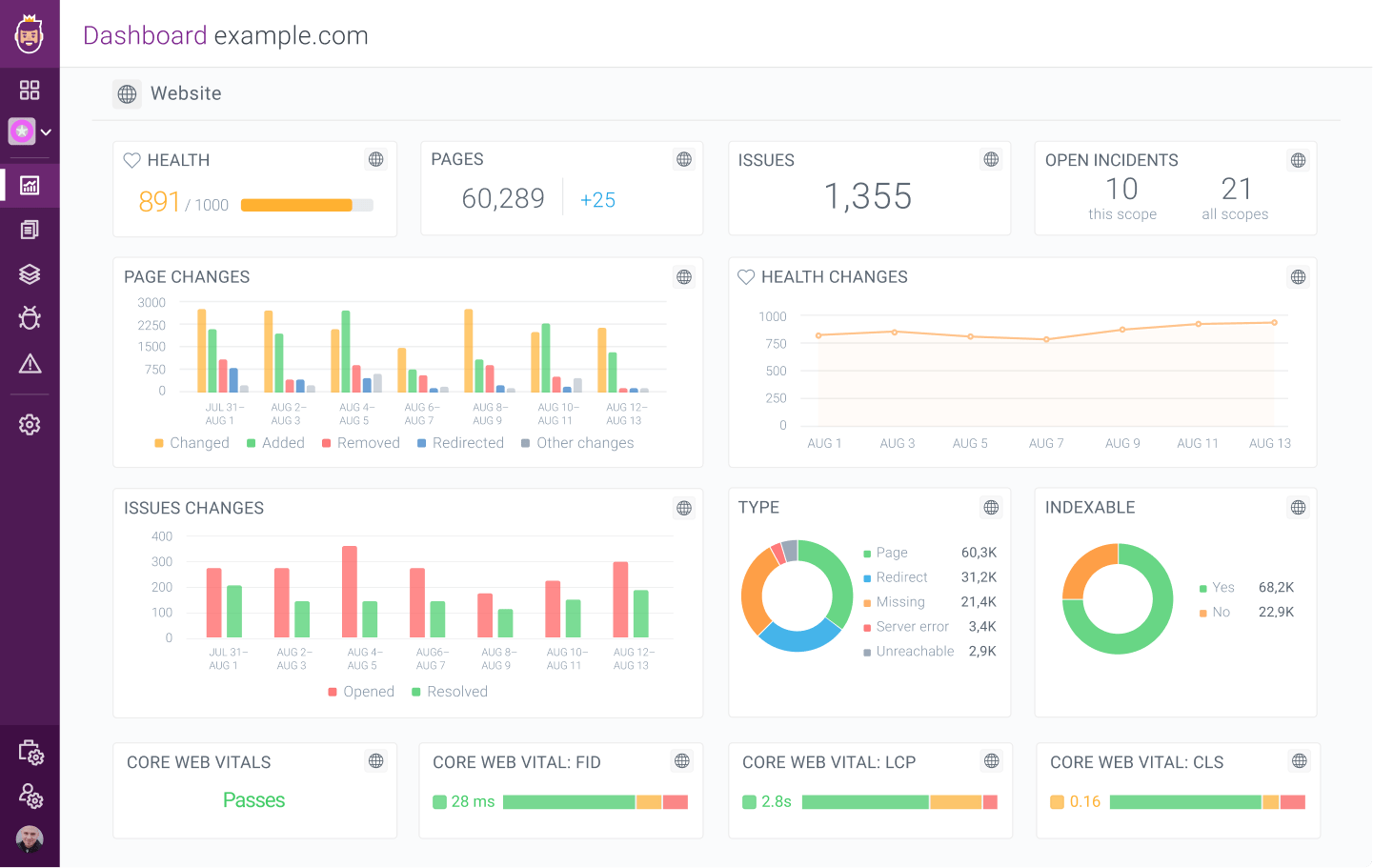Click the green 'Passes' label on Core Web Vitals
This screenshot has width=1373, height=868.
click(253, 800)
